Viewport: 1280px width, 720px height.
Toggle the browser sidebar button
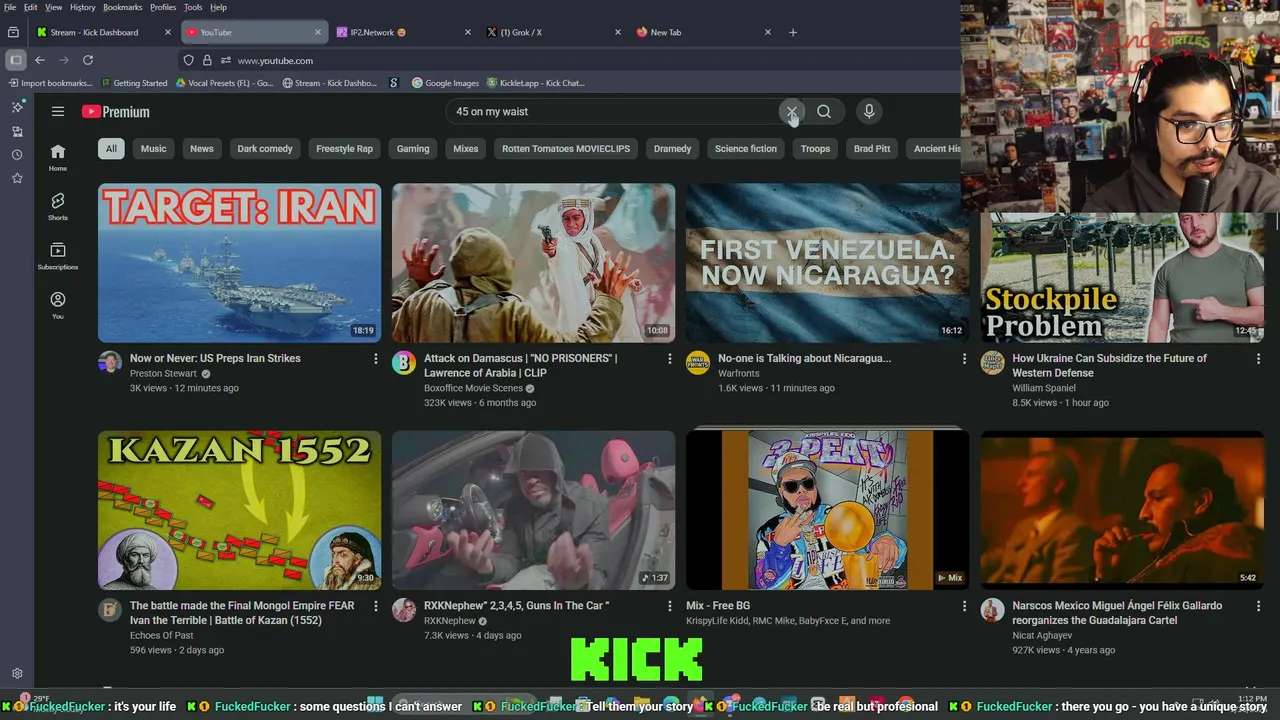[x=16, y=60]
